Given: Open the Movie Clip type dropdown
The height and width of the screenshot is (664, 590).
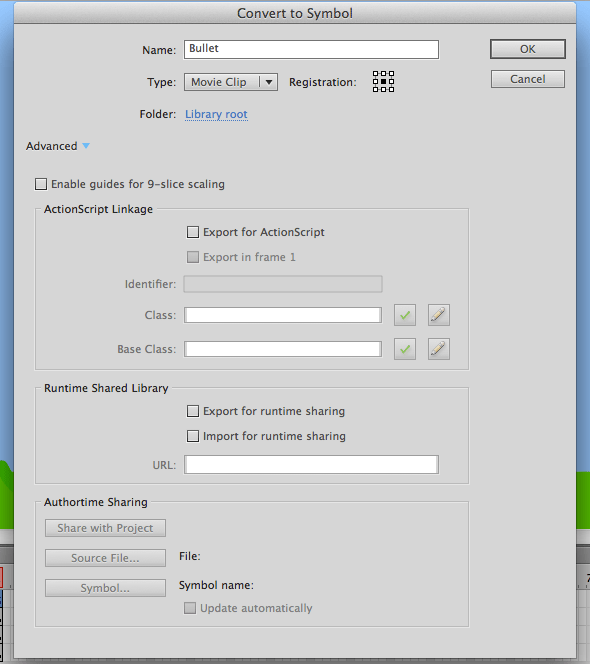Looking at the screenshot, I should click(x=231, y=82).
